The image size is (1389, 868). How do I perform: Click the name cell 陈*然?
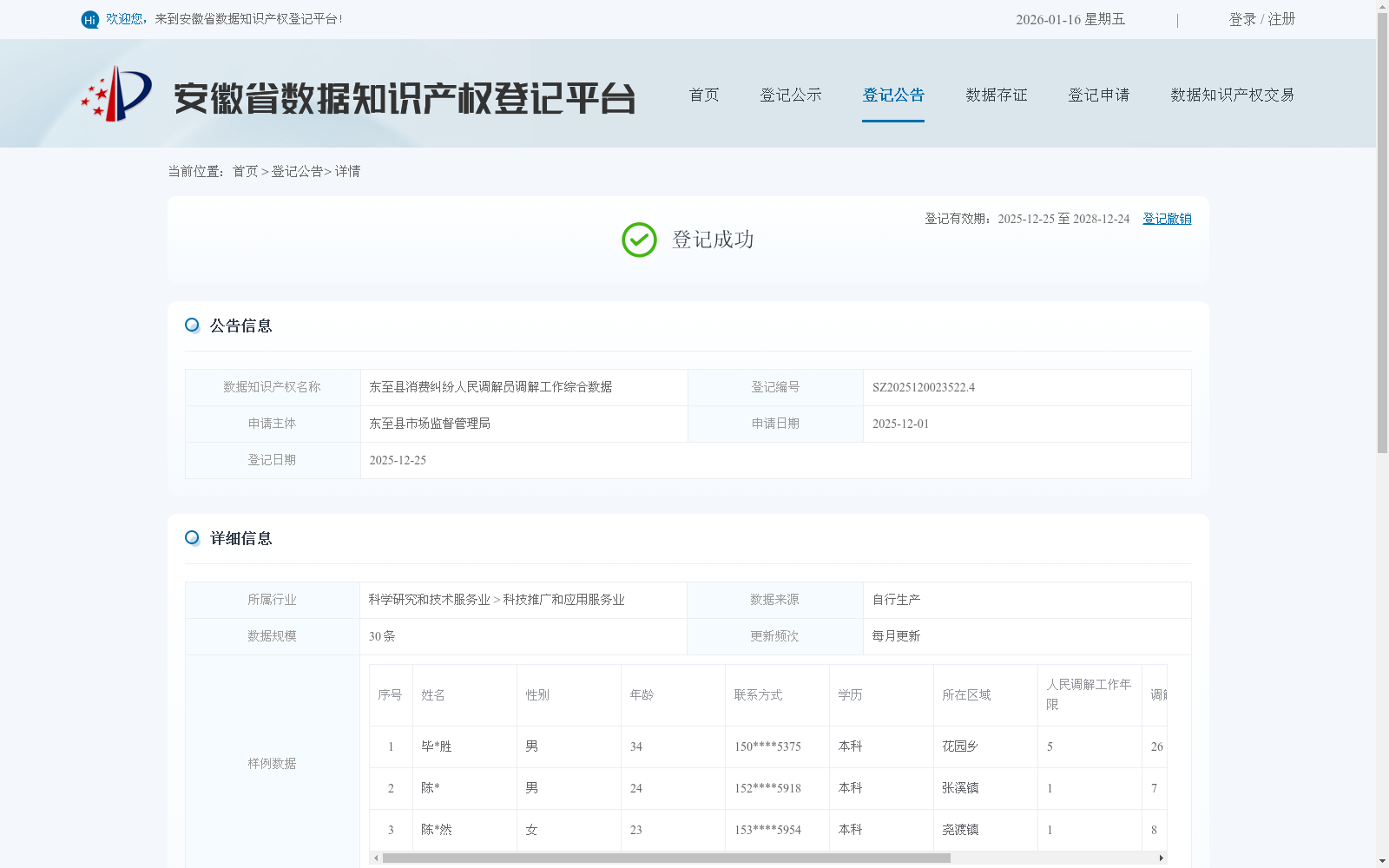tap(437, 830)
